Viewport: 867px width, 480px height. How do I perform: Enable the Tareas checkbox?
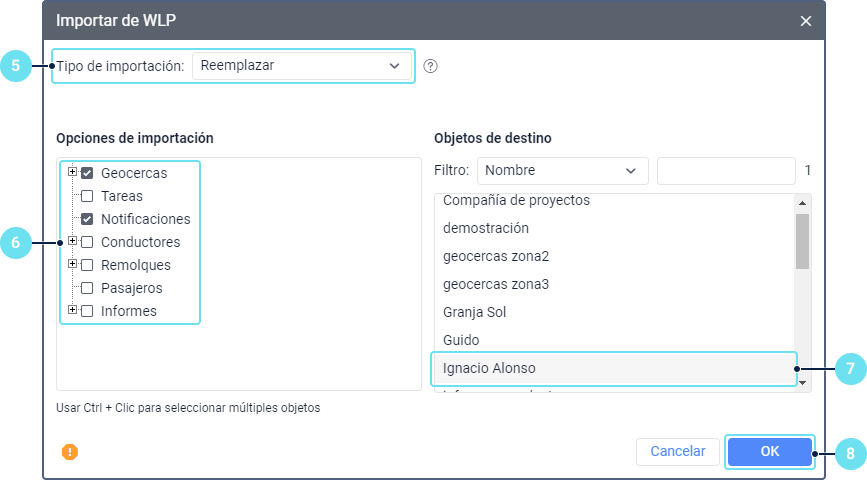coord(87,196)
